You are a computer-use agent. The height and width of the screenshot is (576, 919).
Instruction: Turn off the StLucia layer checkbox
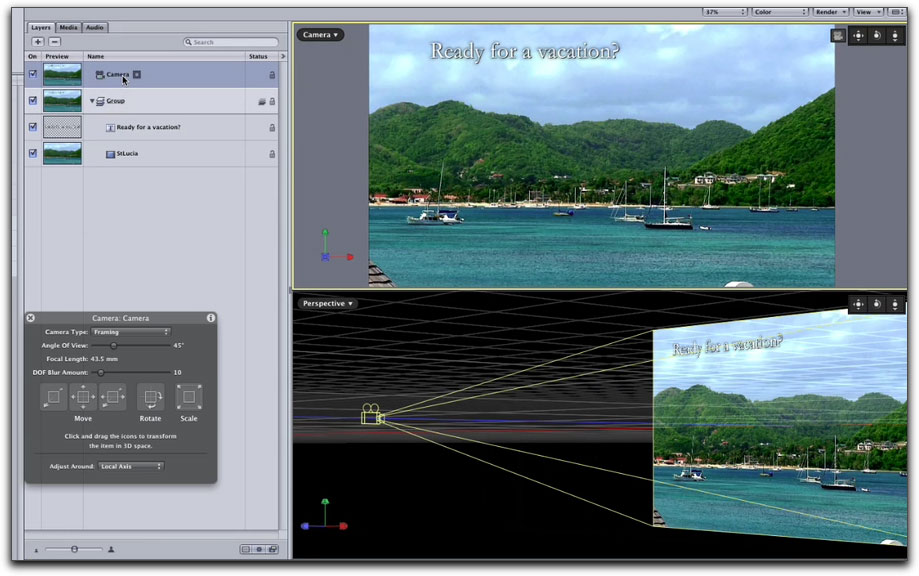click(33, 154)
